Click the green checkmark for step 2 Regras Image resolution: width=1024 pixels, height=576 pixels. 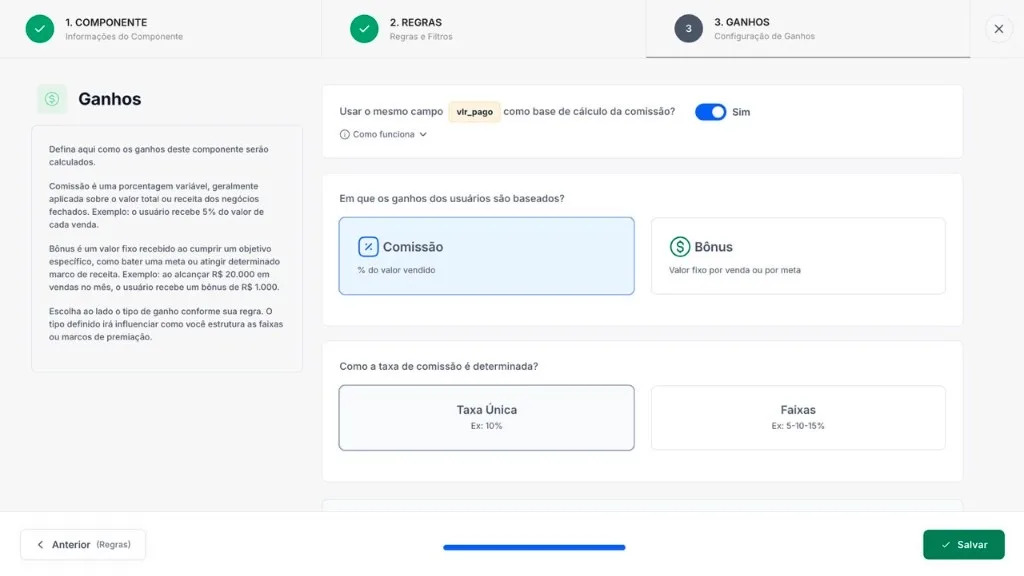pyautogui.click(x=364, y=29)
